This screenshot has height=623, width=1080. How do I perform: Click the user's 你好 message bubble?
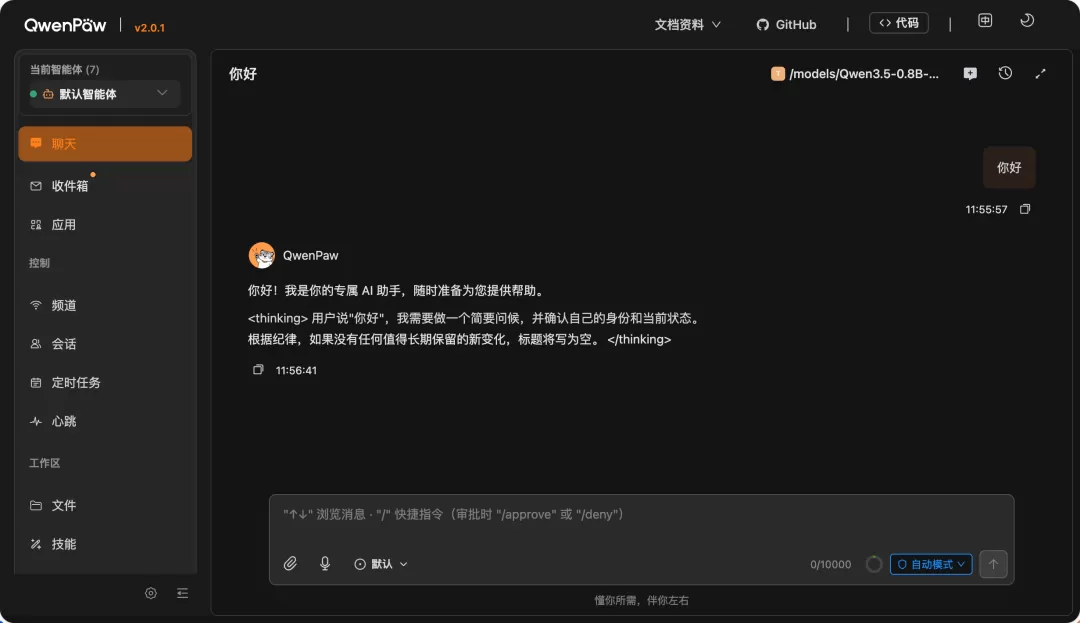1009,167
